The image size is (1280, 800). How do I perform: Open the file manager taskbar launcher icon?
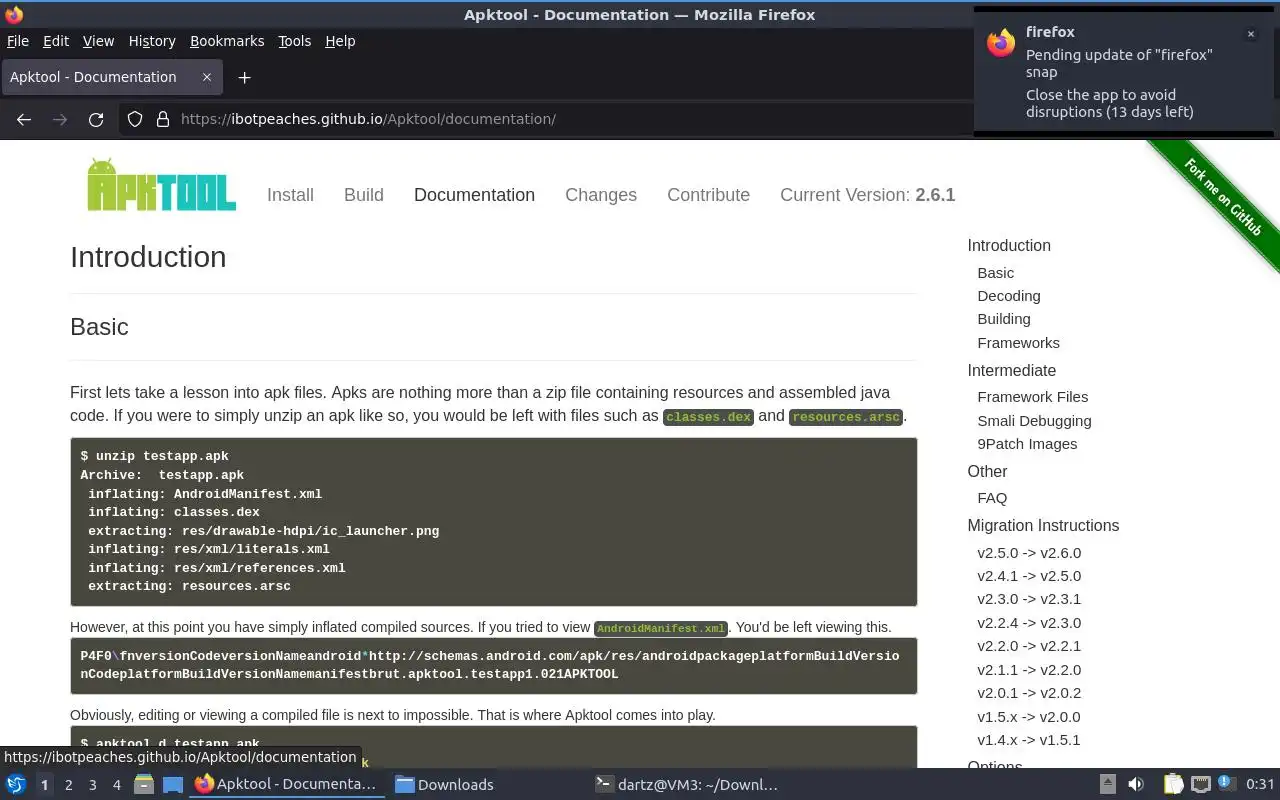coord(144,785)
